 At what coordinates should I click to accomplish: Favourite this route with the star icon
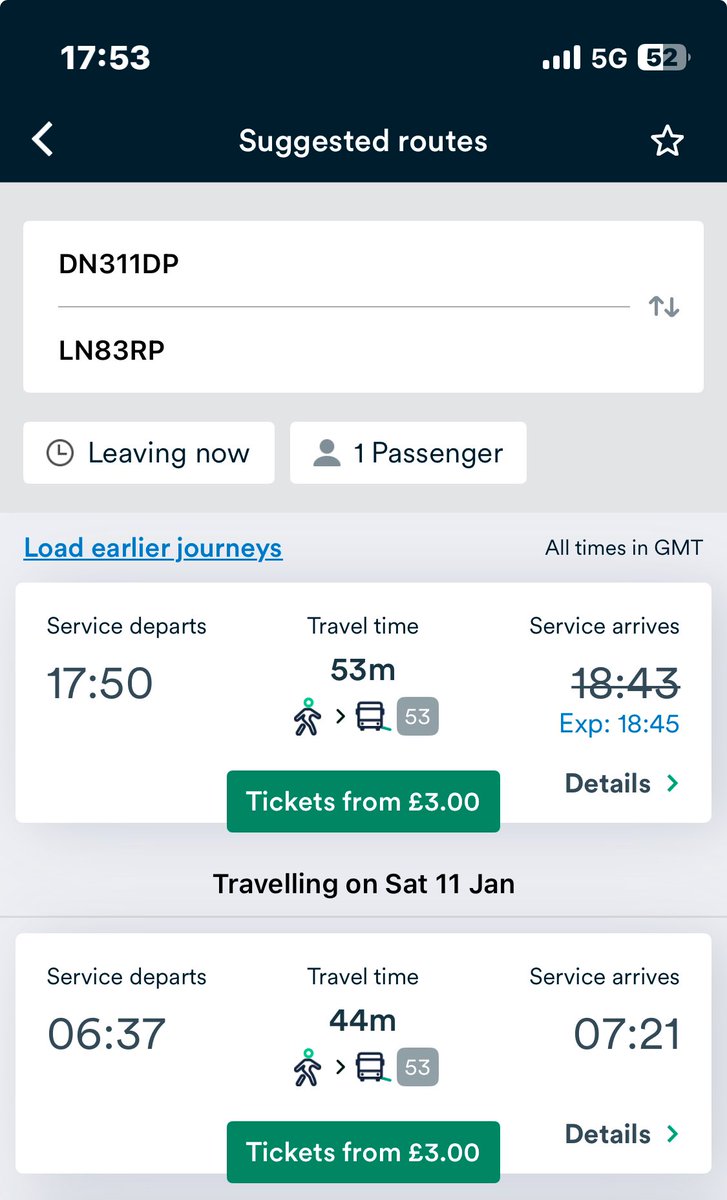click(666, 141)
